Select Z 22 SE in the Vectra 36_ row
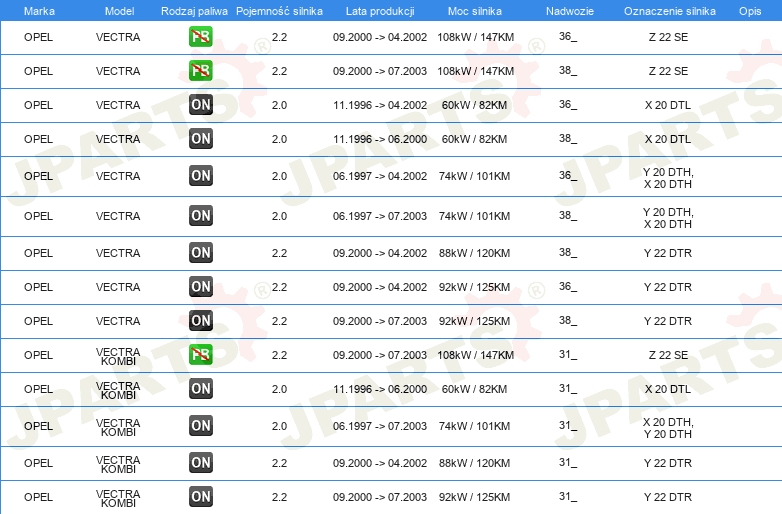782x514 pixels. click(668, 37)
